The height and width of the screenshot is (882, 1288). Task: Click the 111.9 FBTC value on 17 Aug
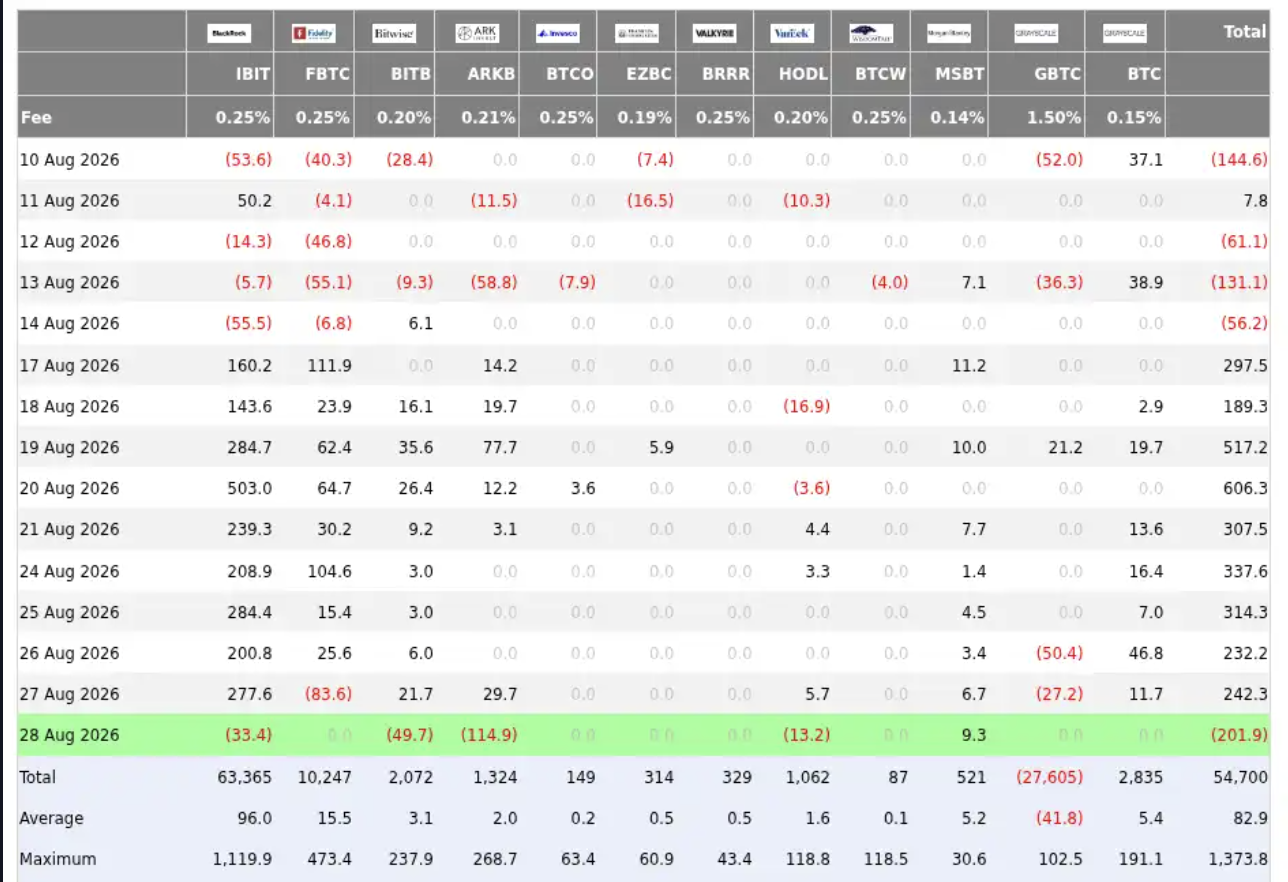coord(330,366)
